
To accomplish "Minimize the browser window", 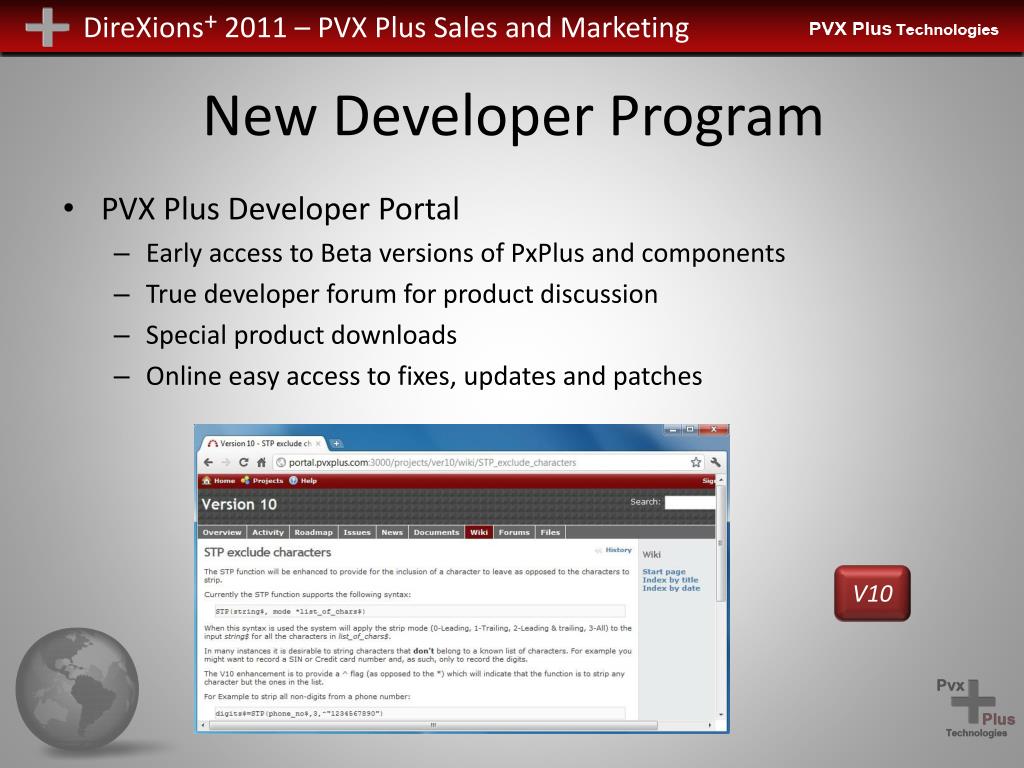I will tap(673, 430).
